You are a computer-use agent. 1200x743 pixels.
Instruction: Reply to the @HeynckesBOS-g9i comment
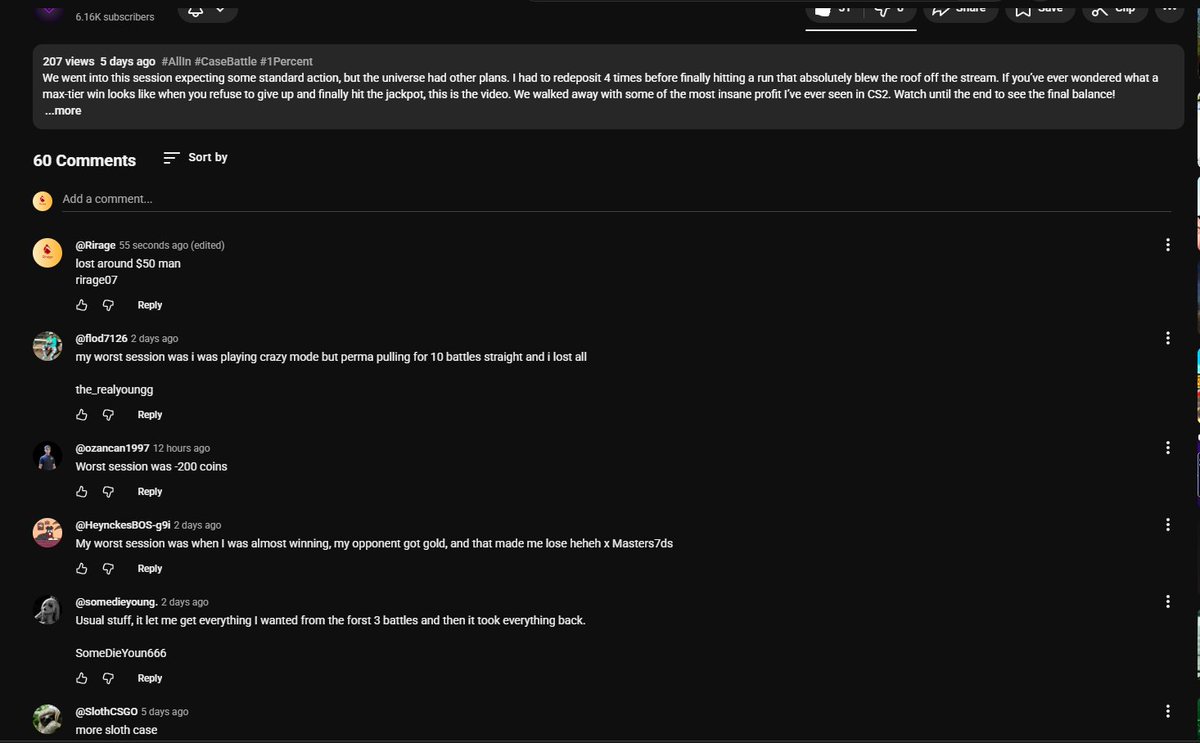pos(150,569)
